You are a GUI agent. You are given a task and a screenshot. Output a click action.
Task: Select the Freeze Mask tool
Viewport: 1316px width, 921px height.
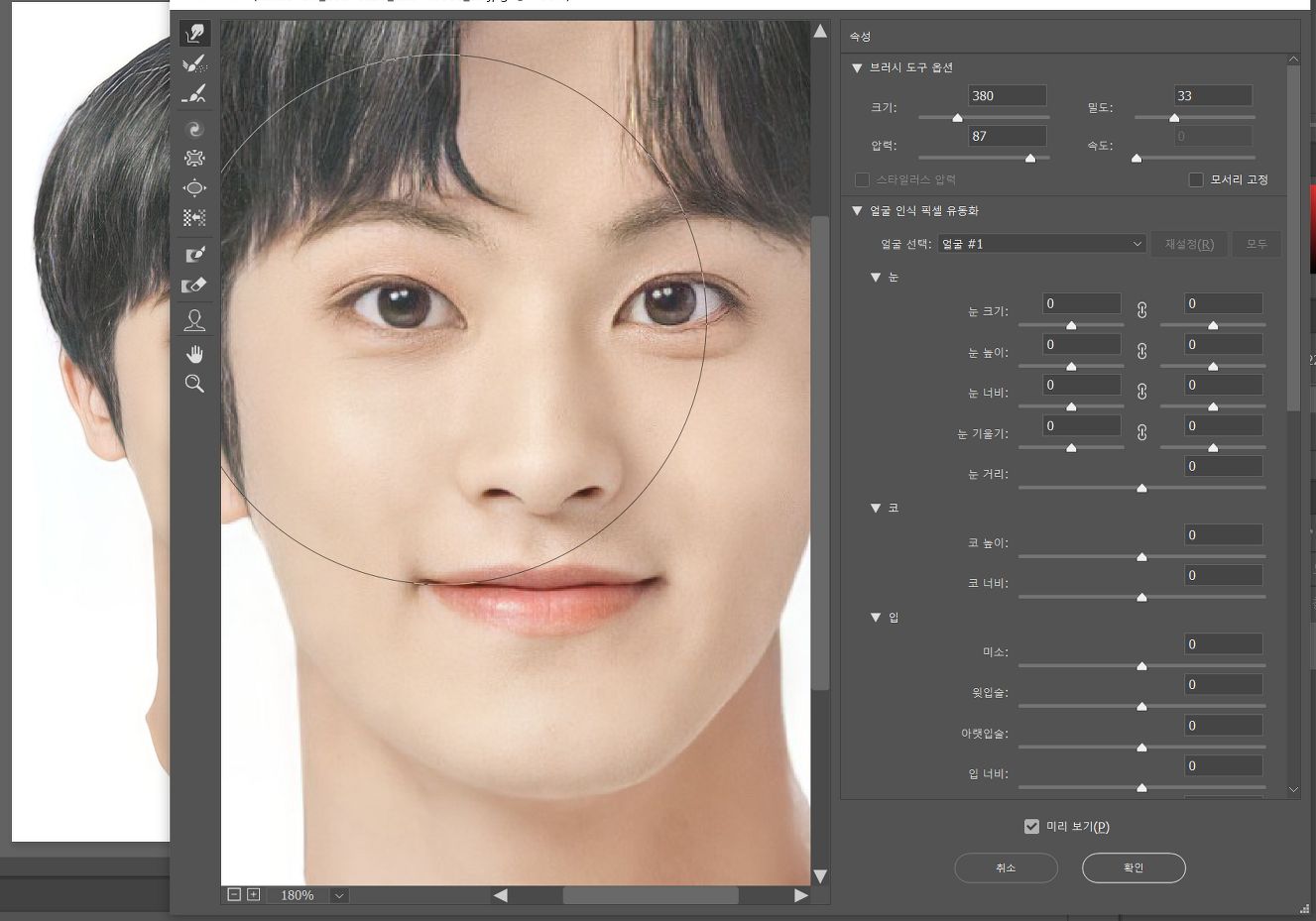(x=194, y=255)
